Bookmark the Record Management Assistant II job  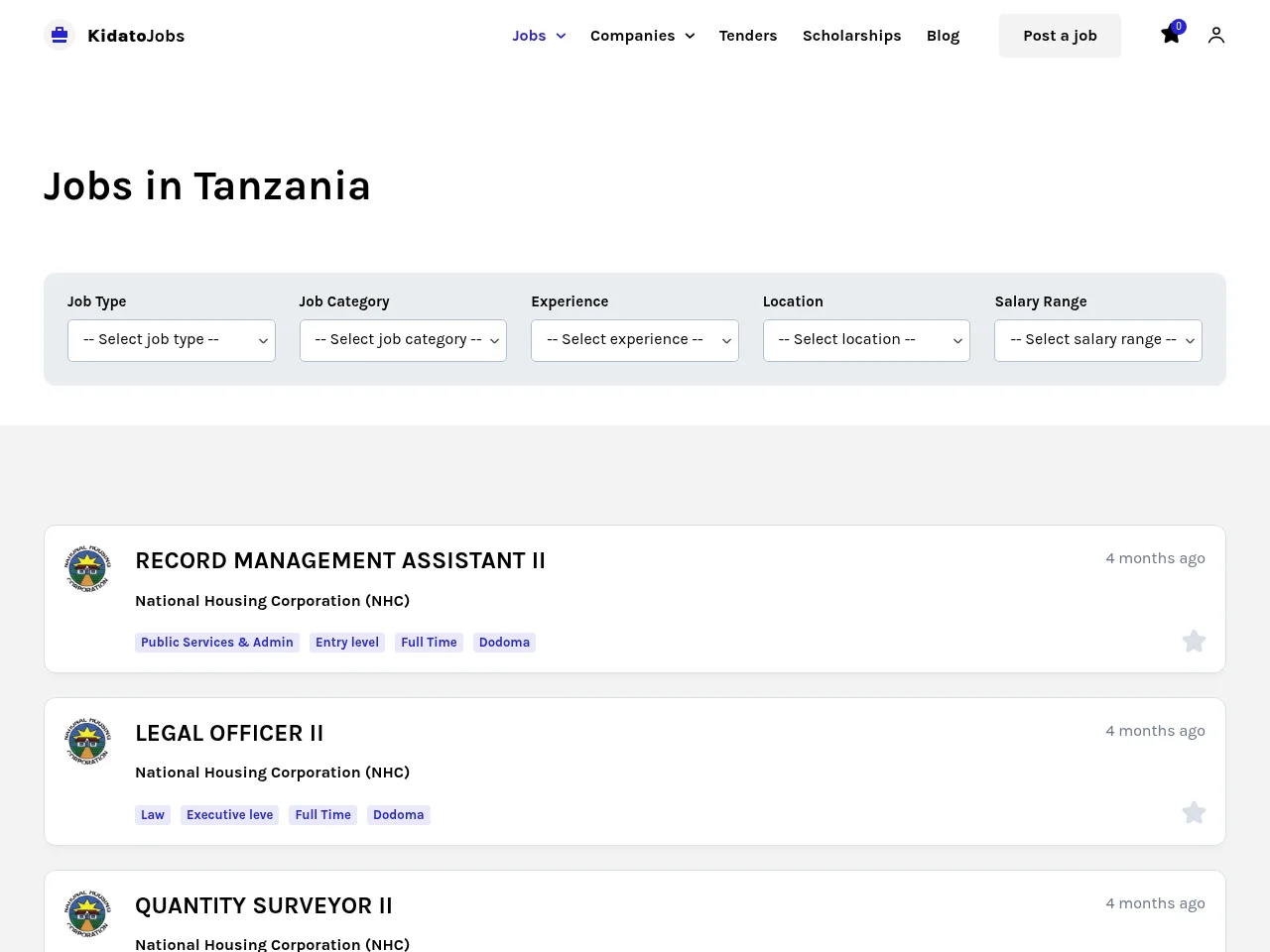click(1194, 641)
